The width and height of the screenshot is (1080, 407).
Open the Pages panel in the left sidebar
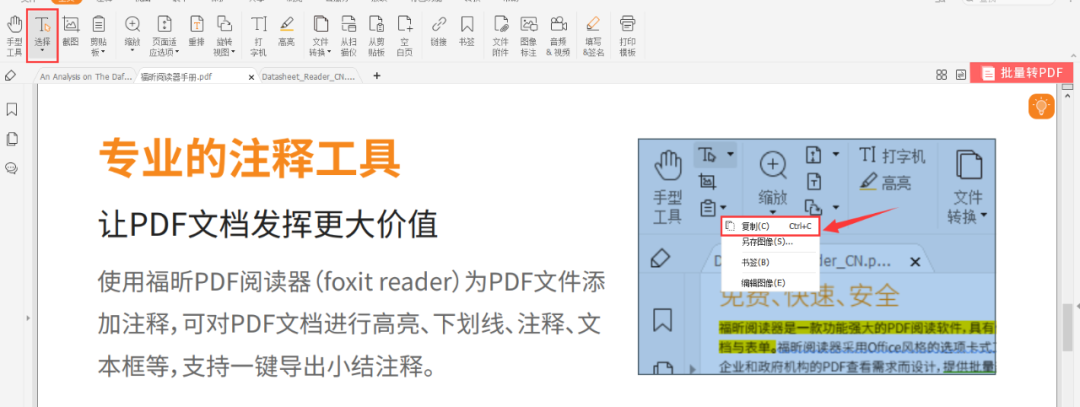tap(12, 139)
